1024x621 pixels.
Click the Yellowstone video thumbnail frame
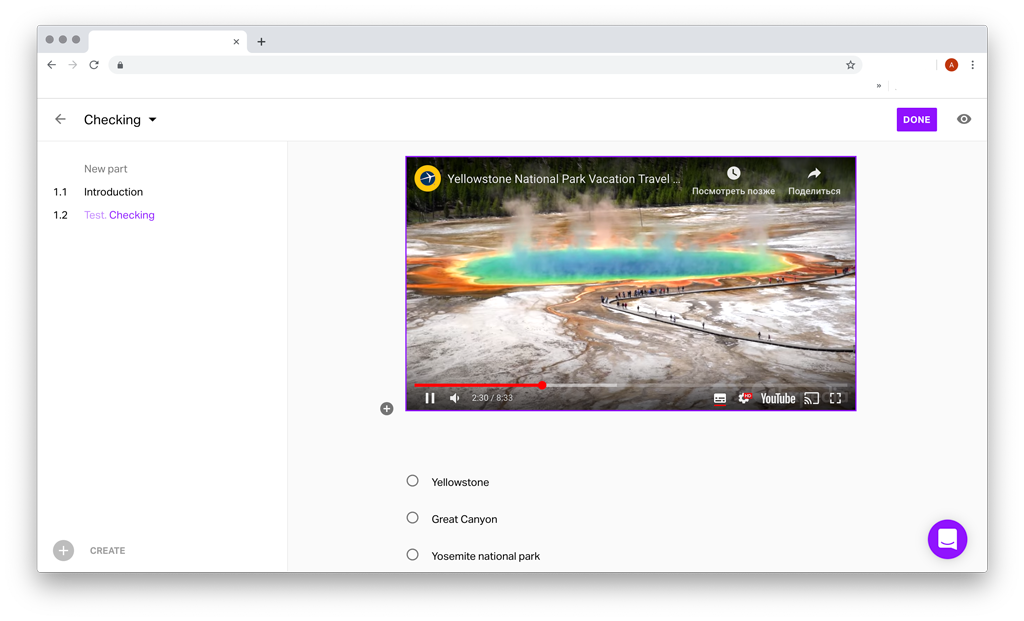click(631, 283)
